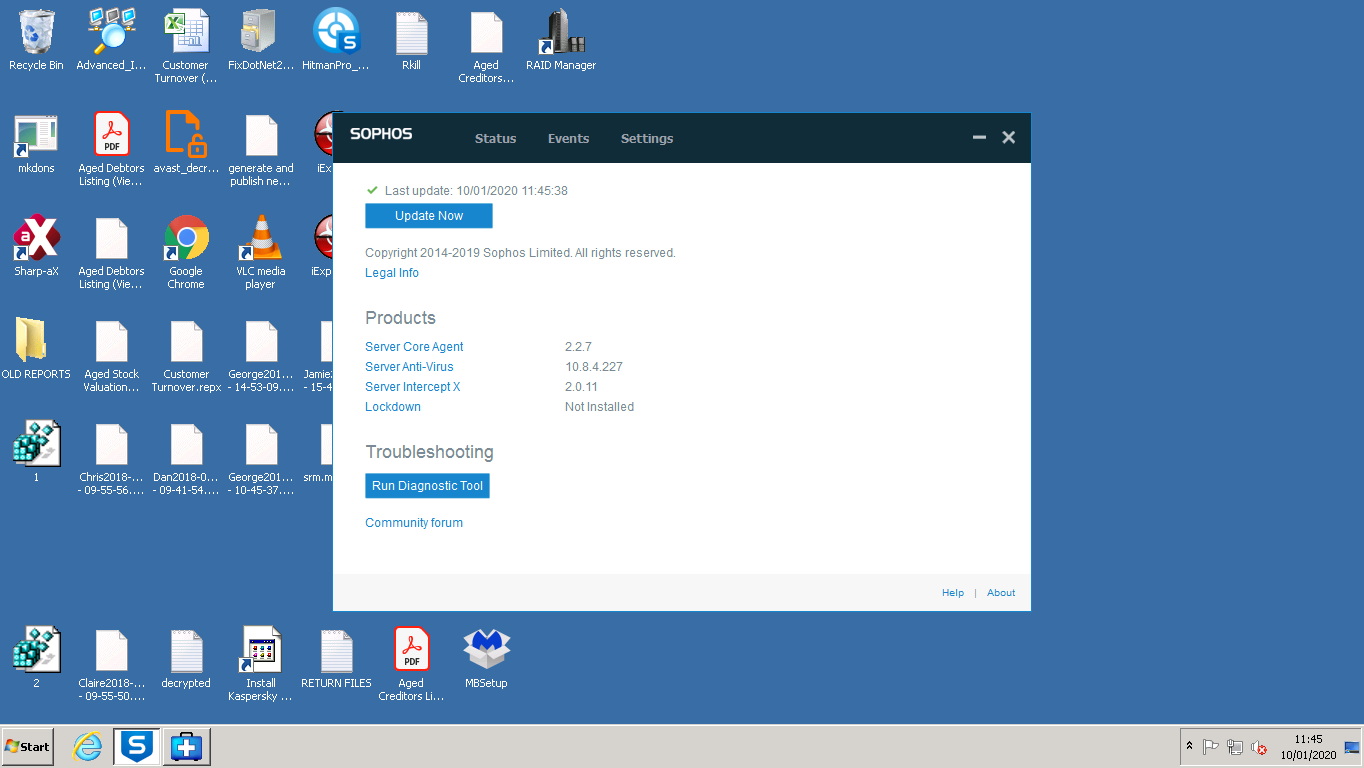Screen dimensions: 1364x768
Task: Open the Help link in Sophos footer
Action: pyautogui.click(x=953, y=593)
